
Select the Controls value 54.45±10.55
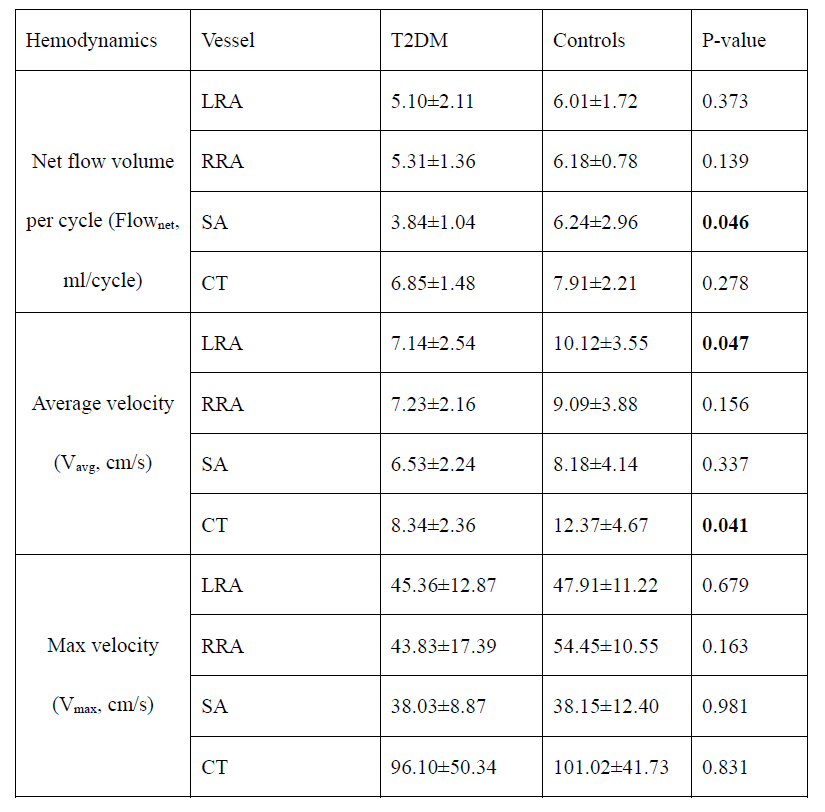tap(606, 646)
